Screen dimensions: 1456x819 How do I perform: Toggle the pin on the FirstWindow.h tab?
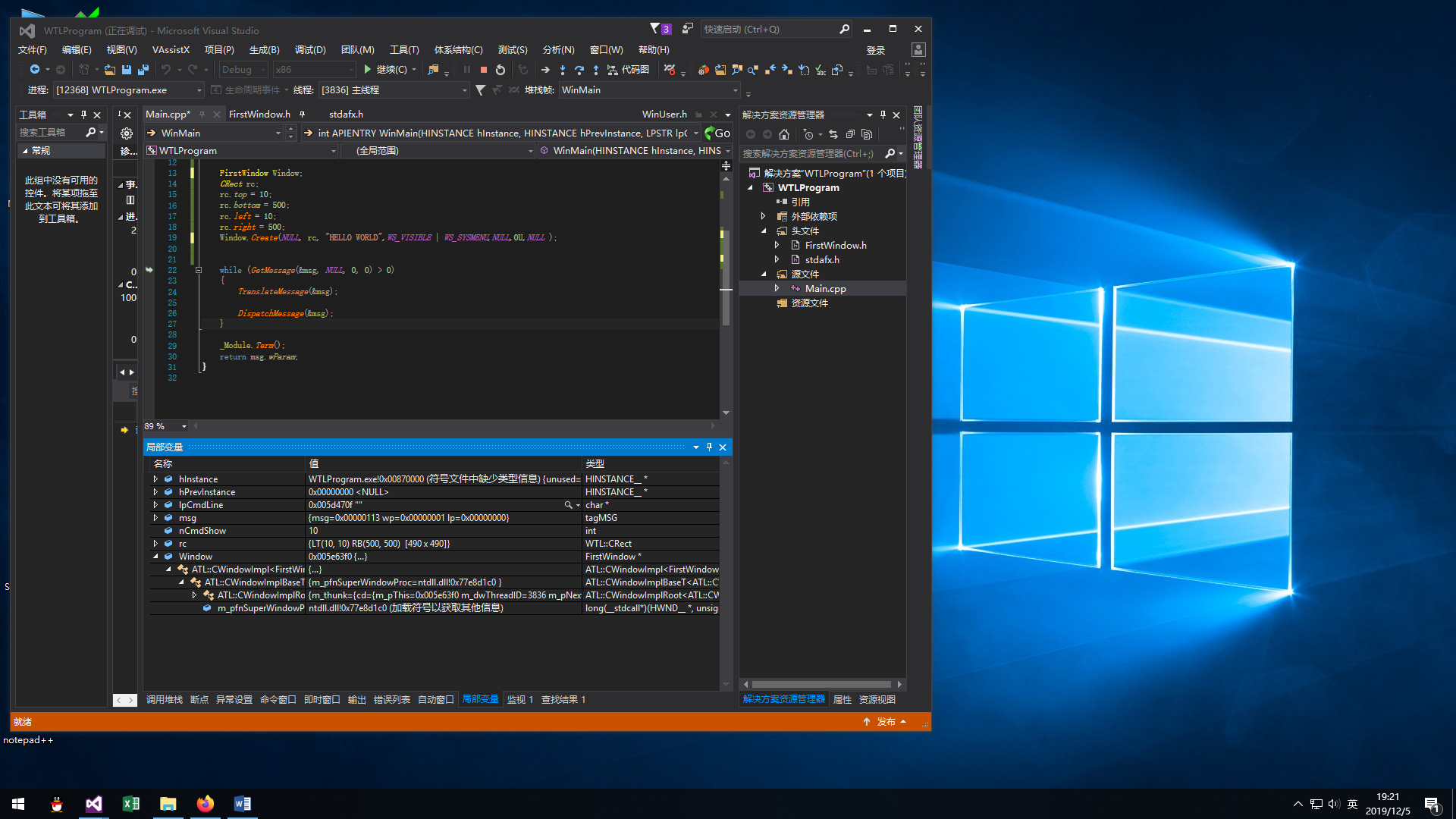tap(302, 115)
